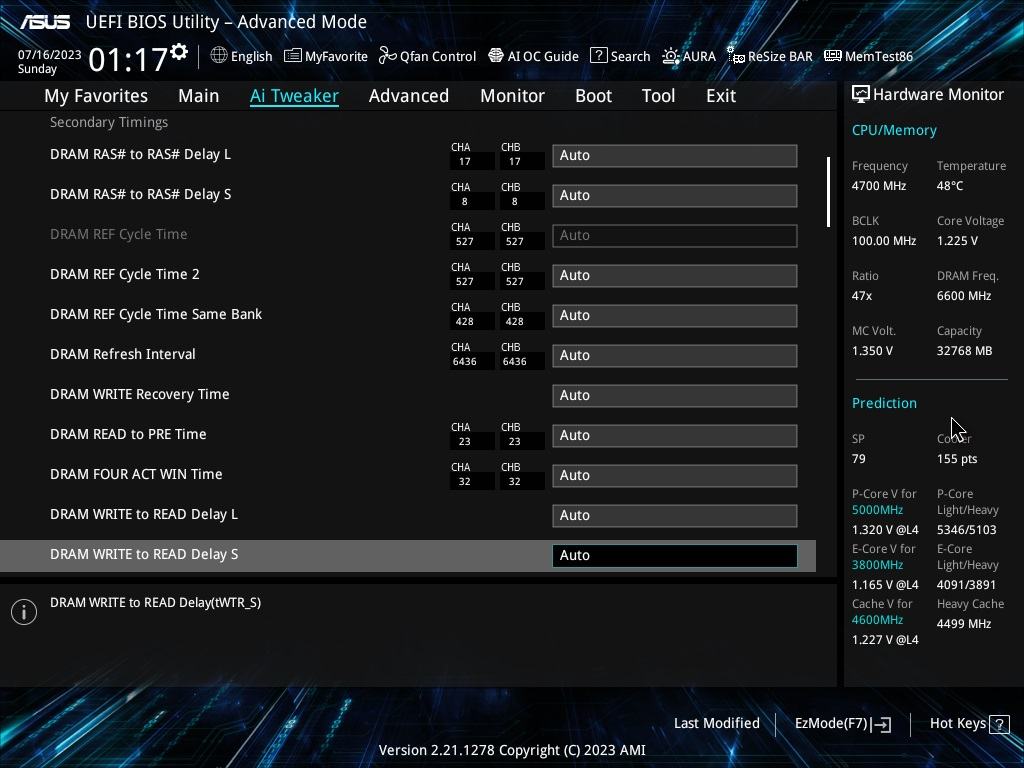Click the Search question mark icon
The height and width of the screenshot is (768, 1024).
pyautogui.click(x=598, y=56)
